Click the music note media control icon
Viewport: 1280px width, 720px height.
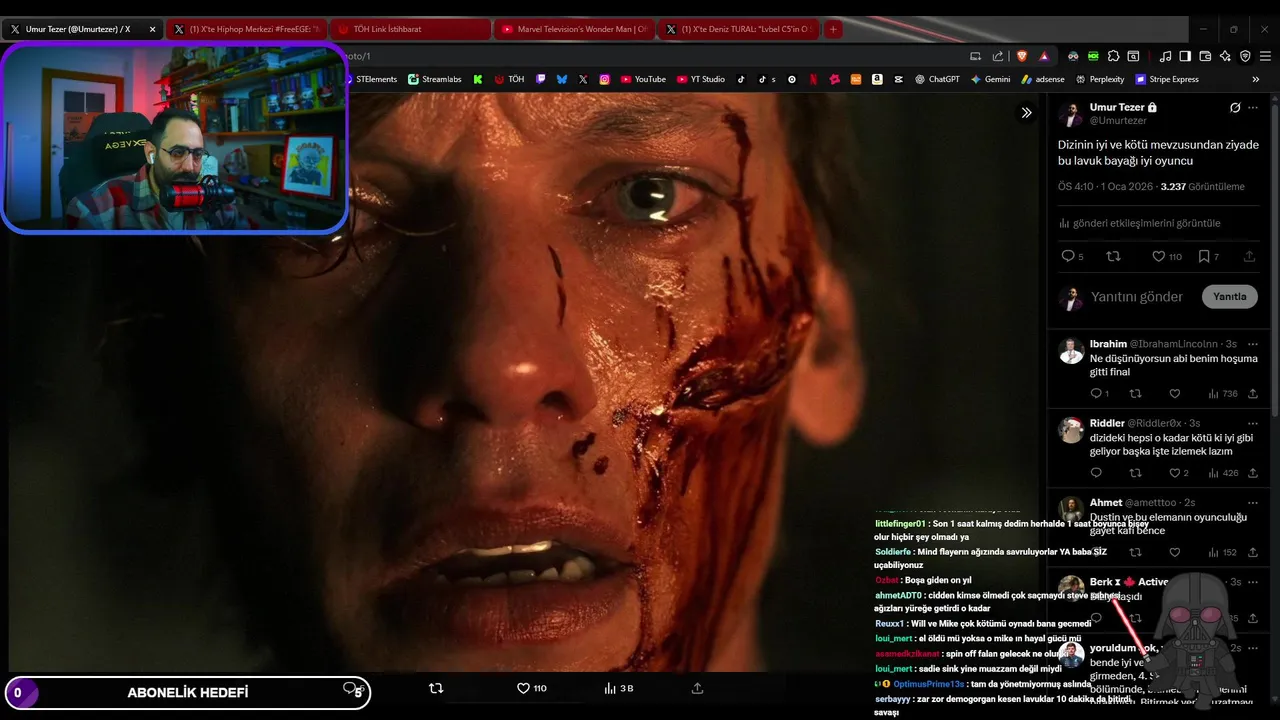tap(1165, 56)
